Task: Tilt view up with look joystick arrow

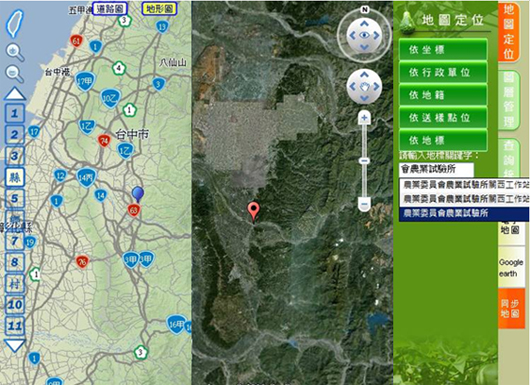Action: click(364, 24)
